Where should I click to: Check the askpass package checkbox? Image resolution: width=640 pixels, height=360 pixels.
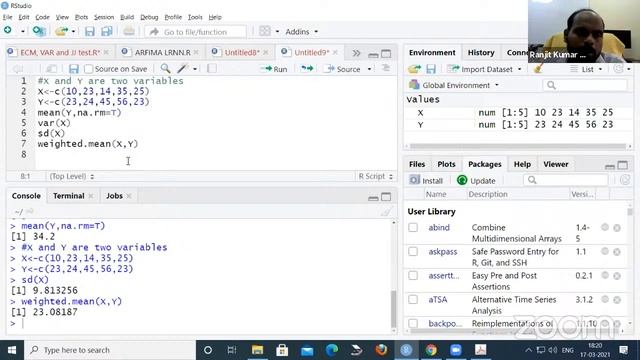(x=413, y=251)
